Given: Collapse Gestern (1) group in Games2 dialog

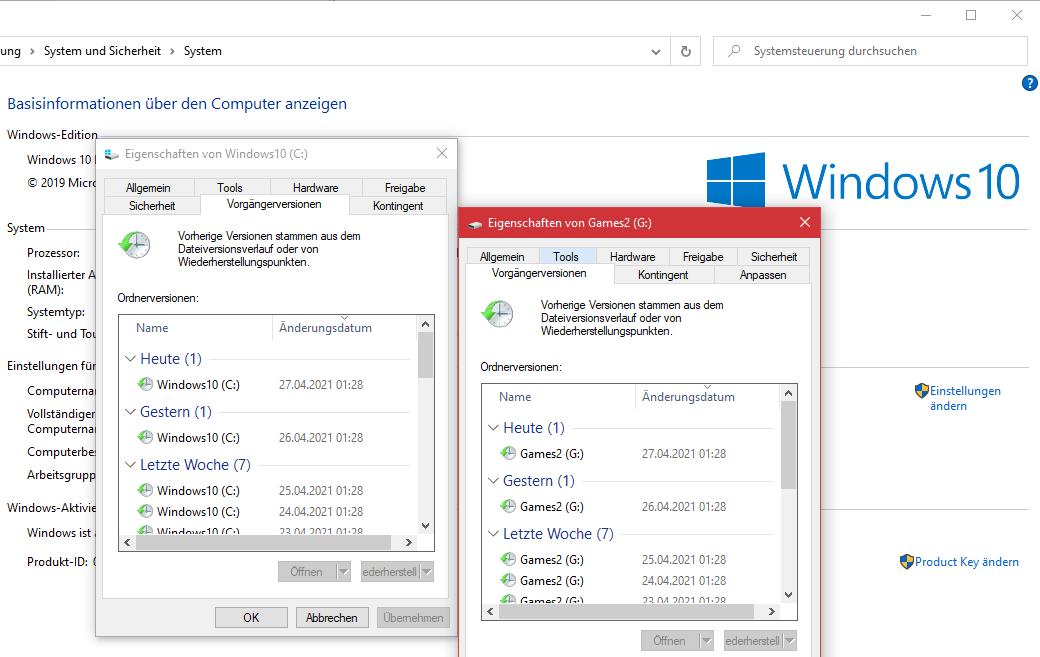Looking at the screenshot, I should coord(493,481).
